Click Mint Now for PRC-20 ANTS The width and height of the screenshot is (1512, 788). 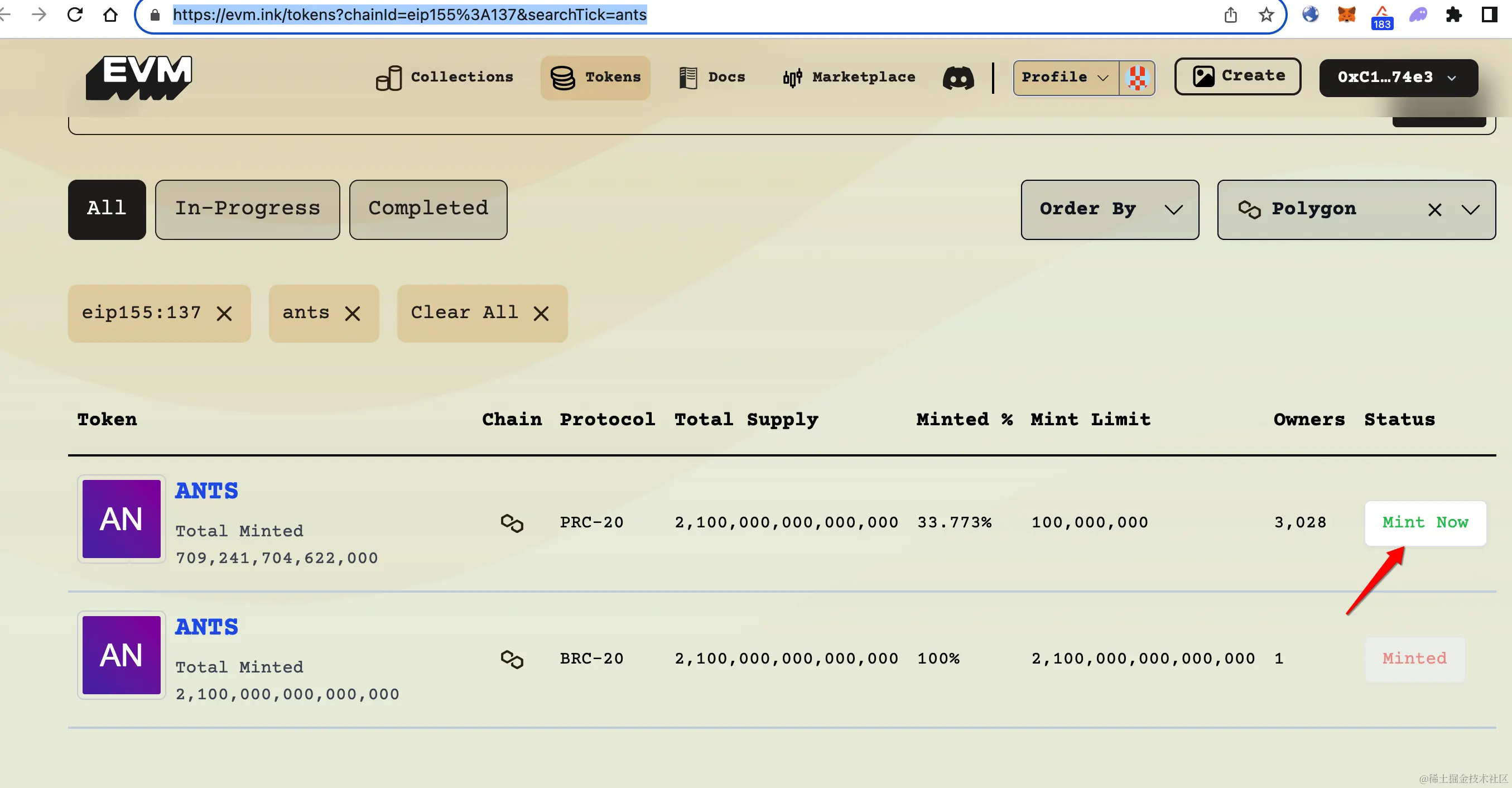click(x=1424, y=522)
